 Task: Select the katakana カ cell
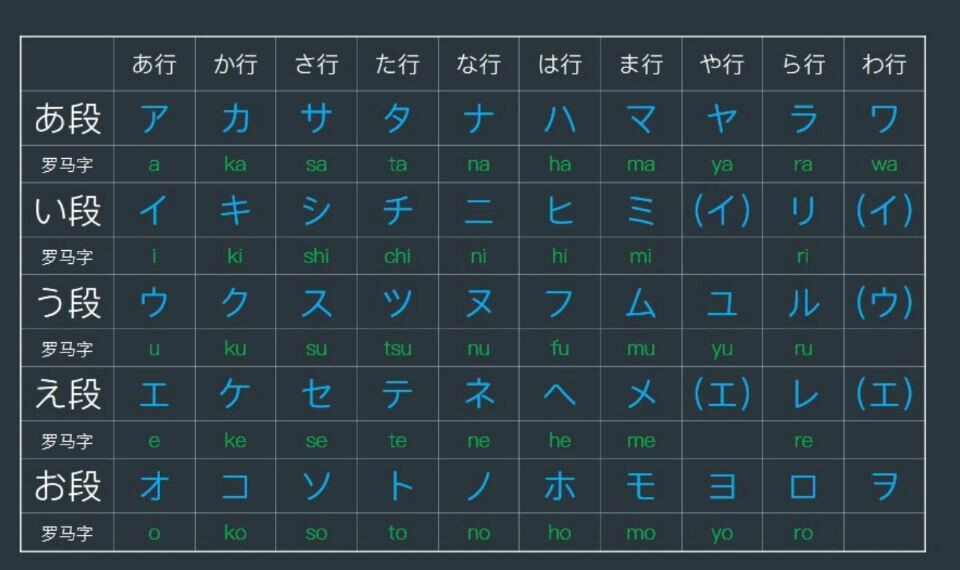(x=235, y=119)
